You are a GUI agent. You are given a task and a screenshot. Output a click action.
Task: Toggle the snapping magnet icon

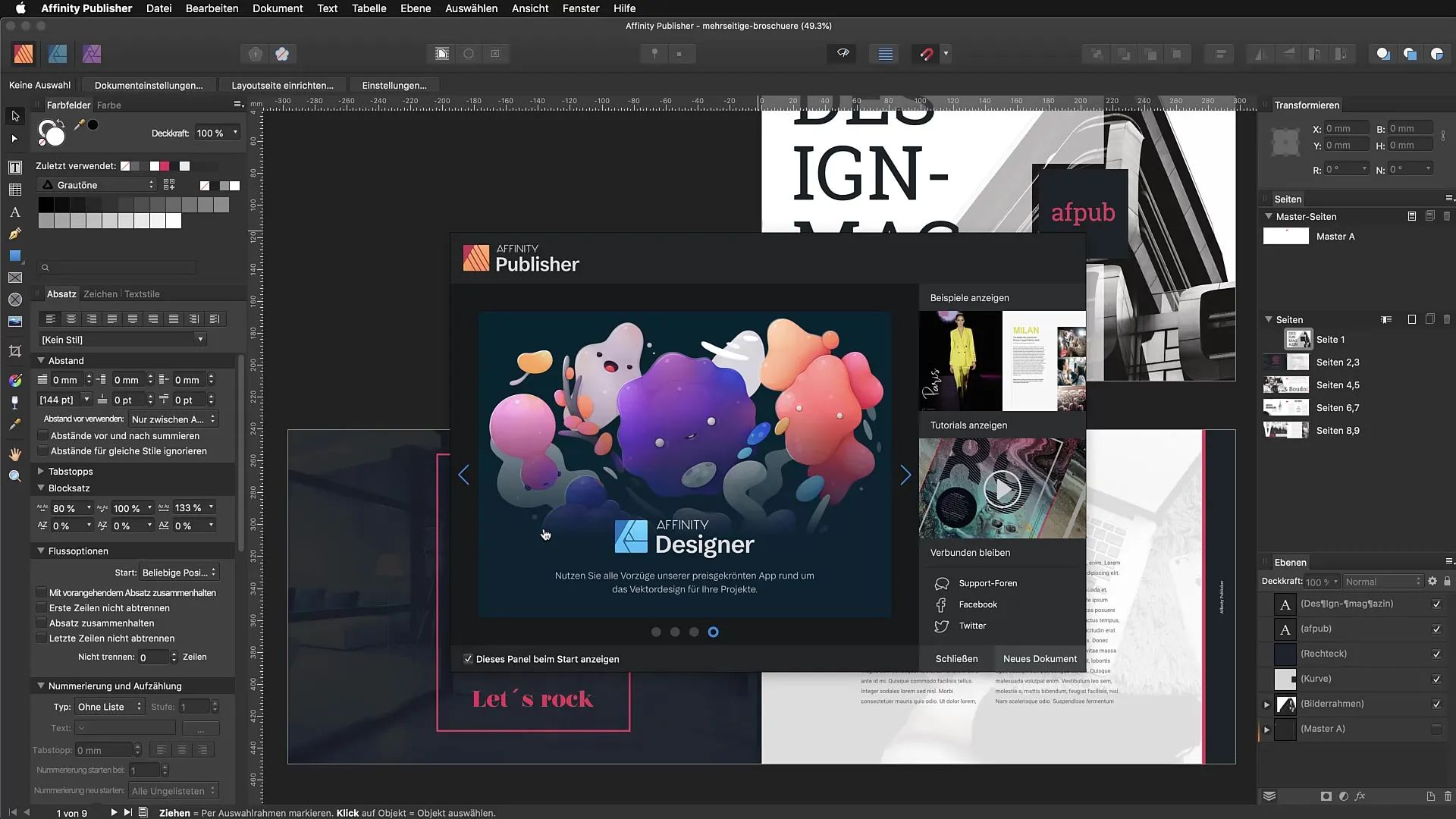click(926, 54)
